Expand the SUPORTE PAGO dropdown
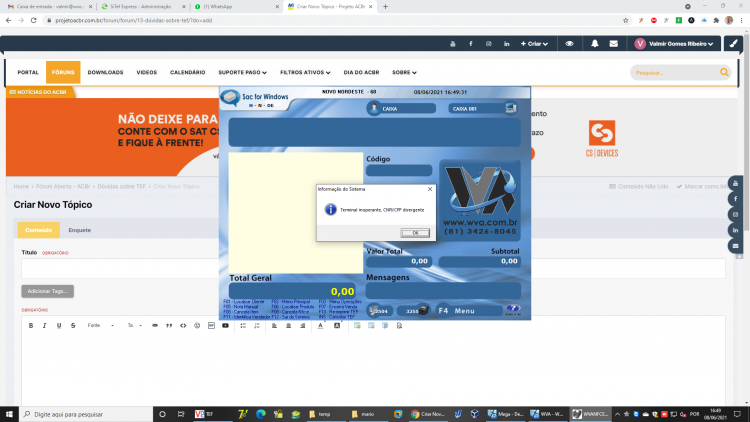 click(243, 72)
